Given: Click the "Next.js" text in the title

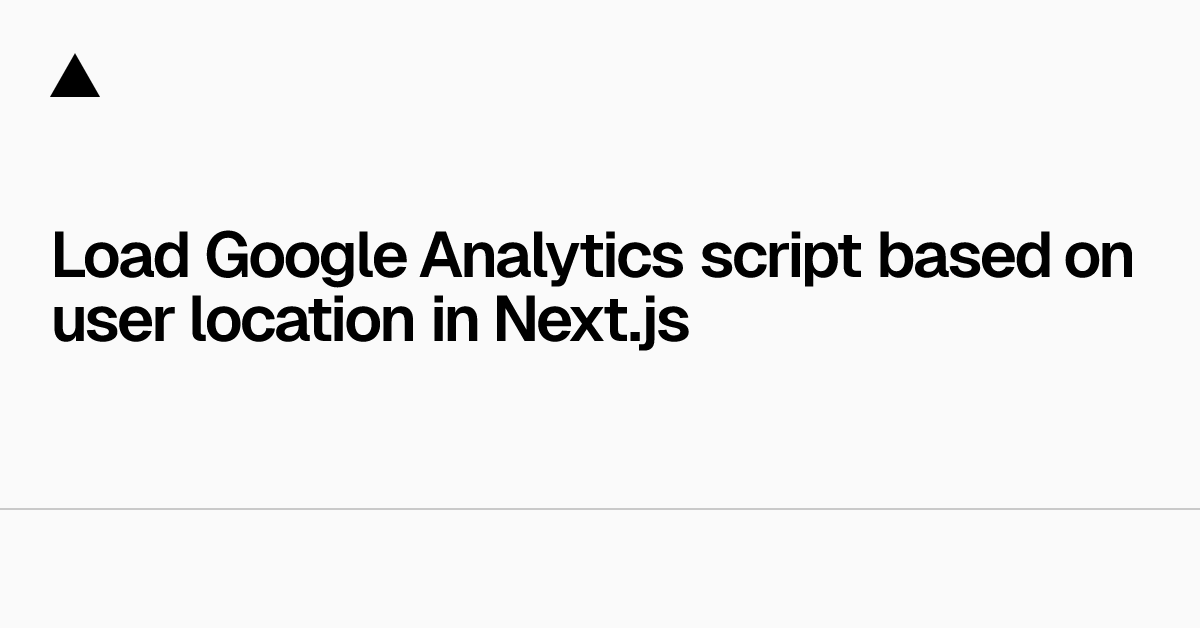Looking at the screenshot, I should point(592,321).
